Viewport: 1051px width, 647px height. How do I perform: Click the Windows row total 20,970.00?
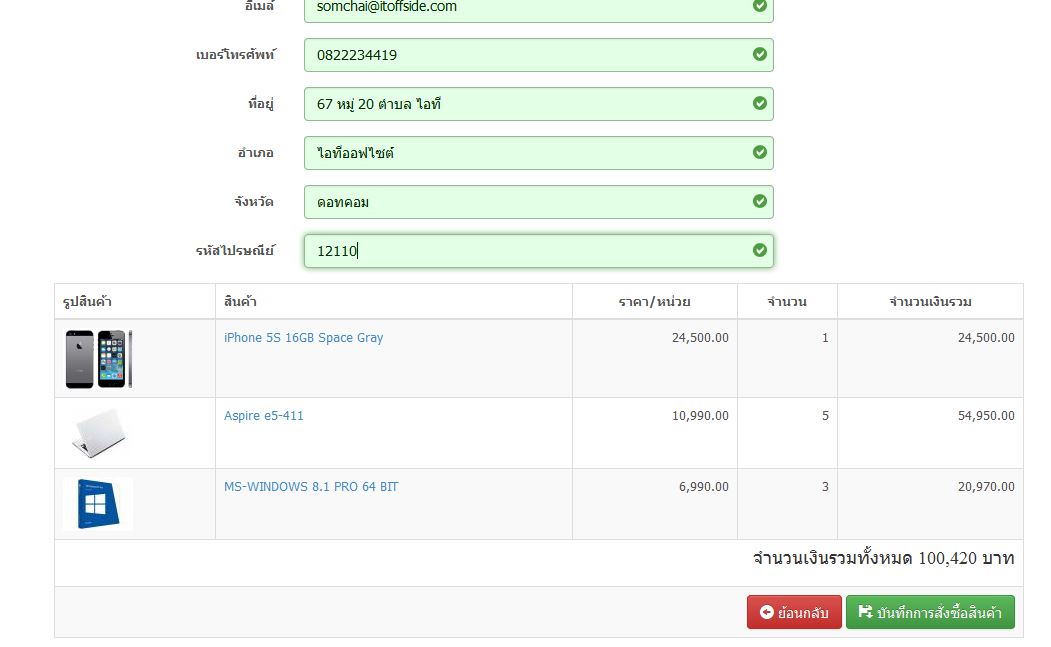[986, 487]
